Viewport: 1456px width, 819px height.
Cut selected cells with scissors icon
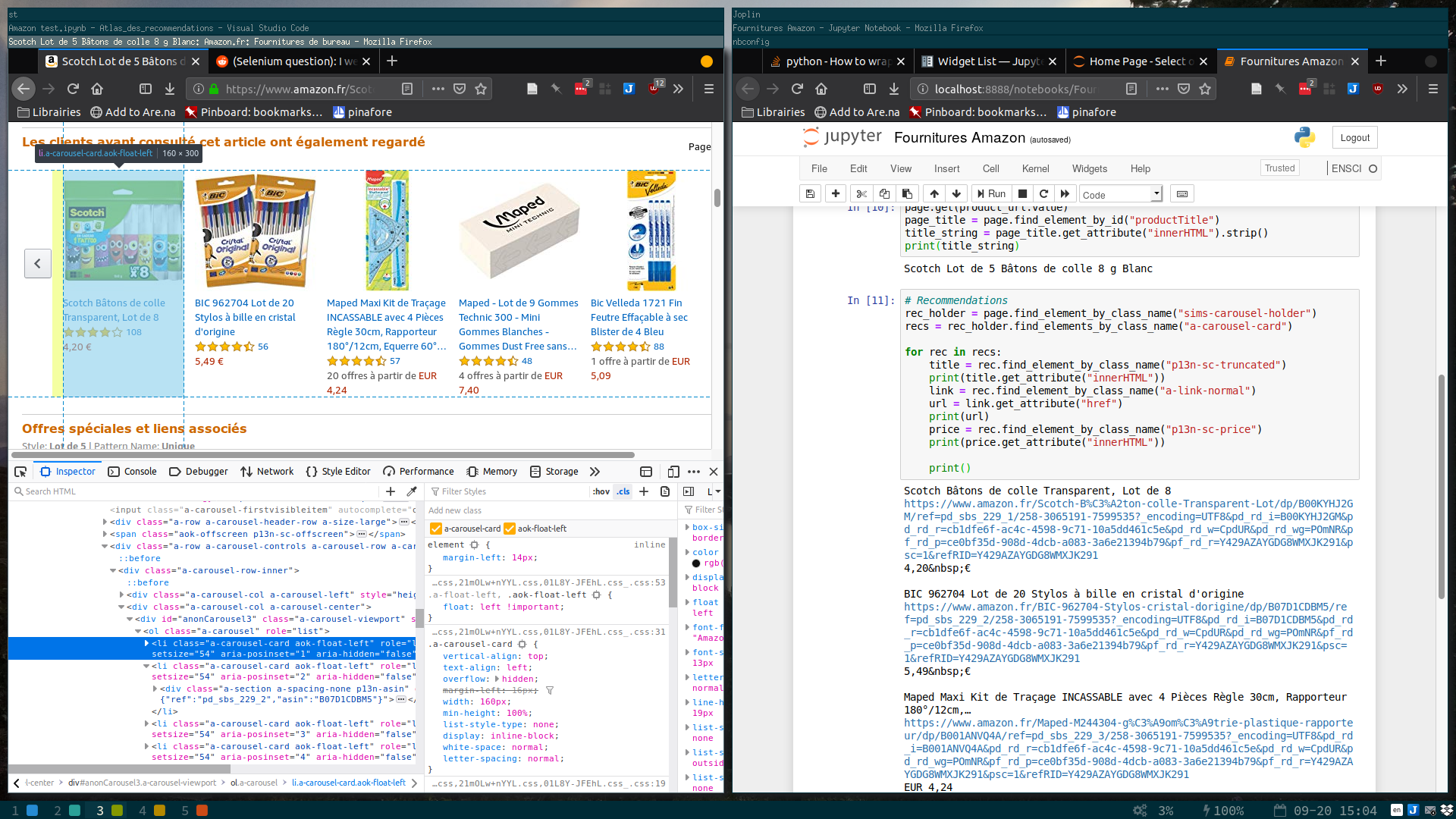pyautogui.click(x=861, y=194)
